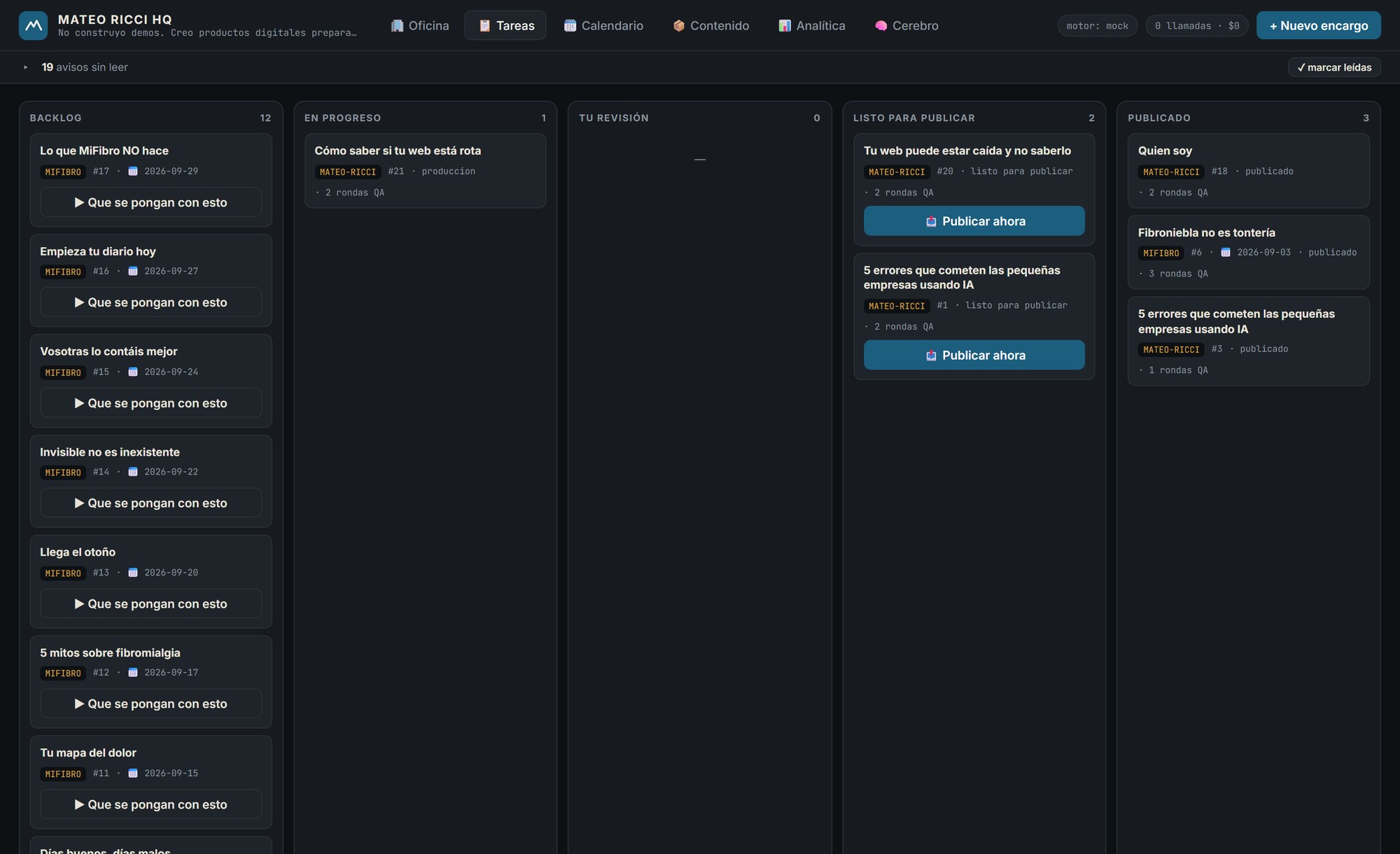Click MATEO-RICCI tag on task #20

(897, 172)
